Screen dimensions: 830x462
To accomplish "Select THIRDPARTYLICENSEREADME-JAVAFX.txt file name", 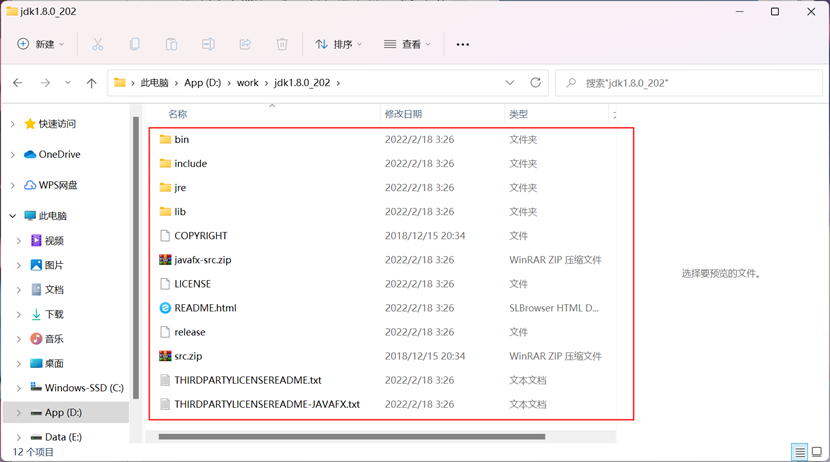I will (x=267, y=404).
